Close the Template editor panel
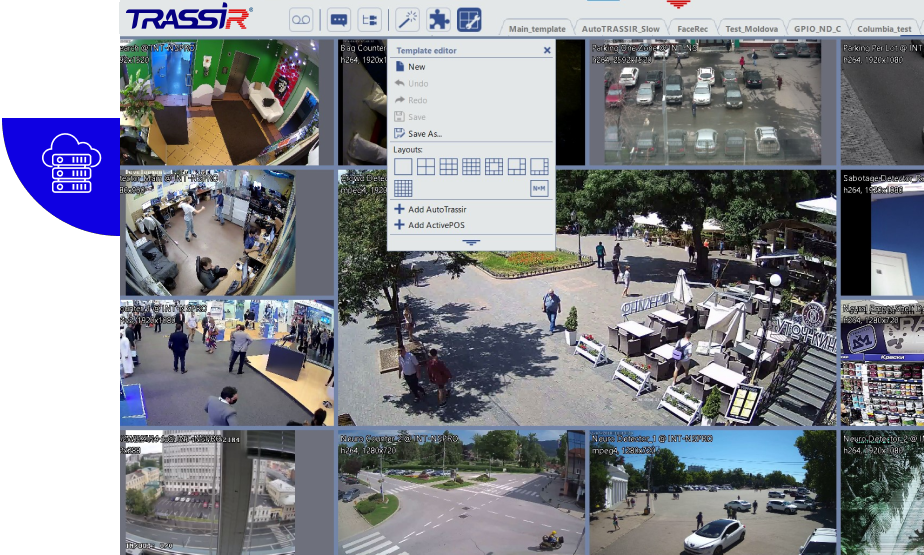 pyautogui.click(x=547, y=50)
